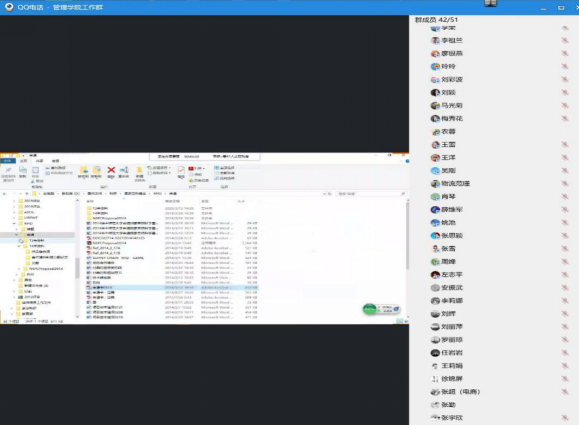
Task: Click avatar of member 刘丽萍
Action: [x=435, y=327]
